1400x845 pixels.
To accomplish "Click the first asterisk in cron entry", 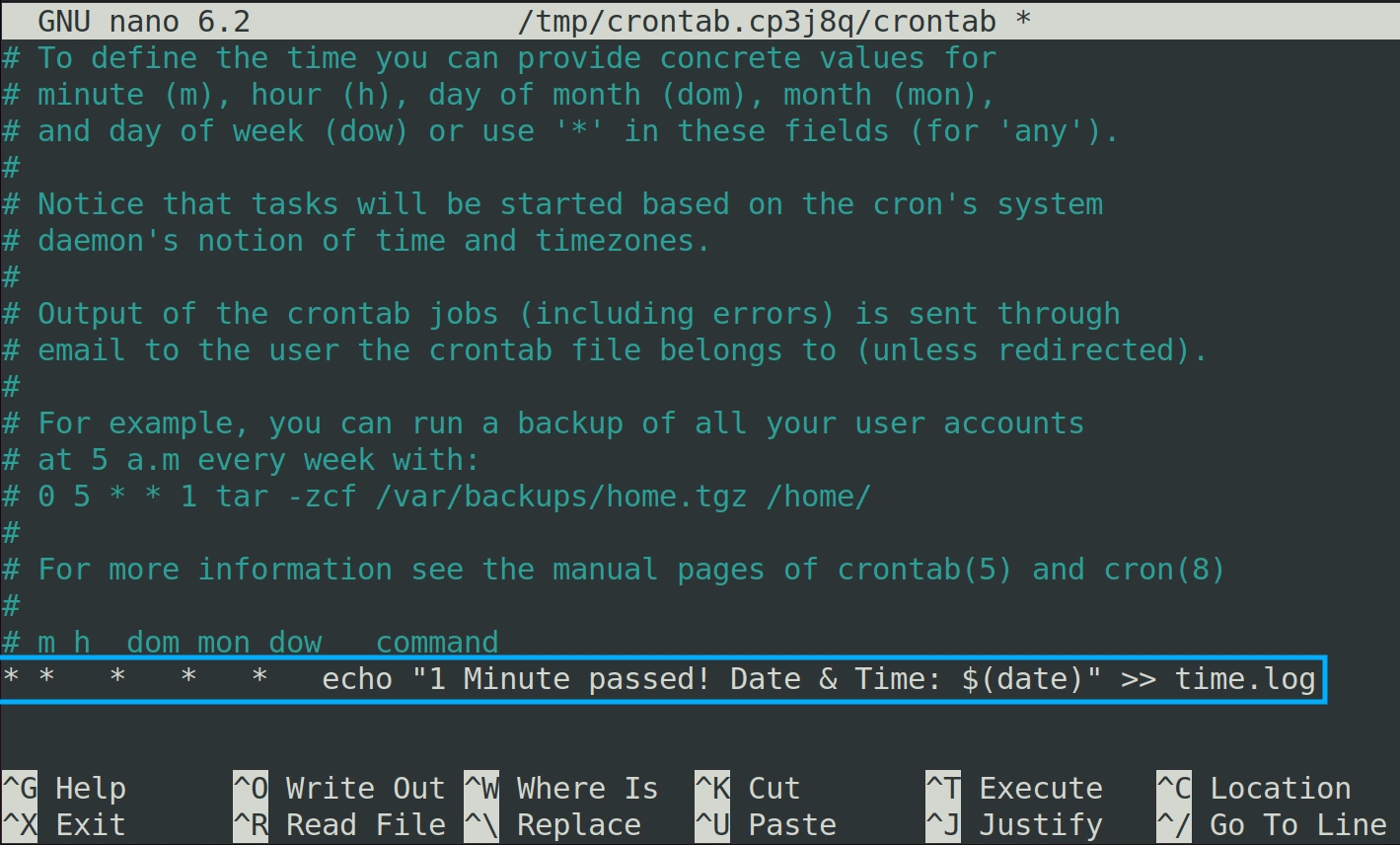I will 11,679.
